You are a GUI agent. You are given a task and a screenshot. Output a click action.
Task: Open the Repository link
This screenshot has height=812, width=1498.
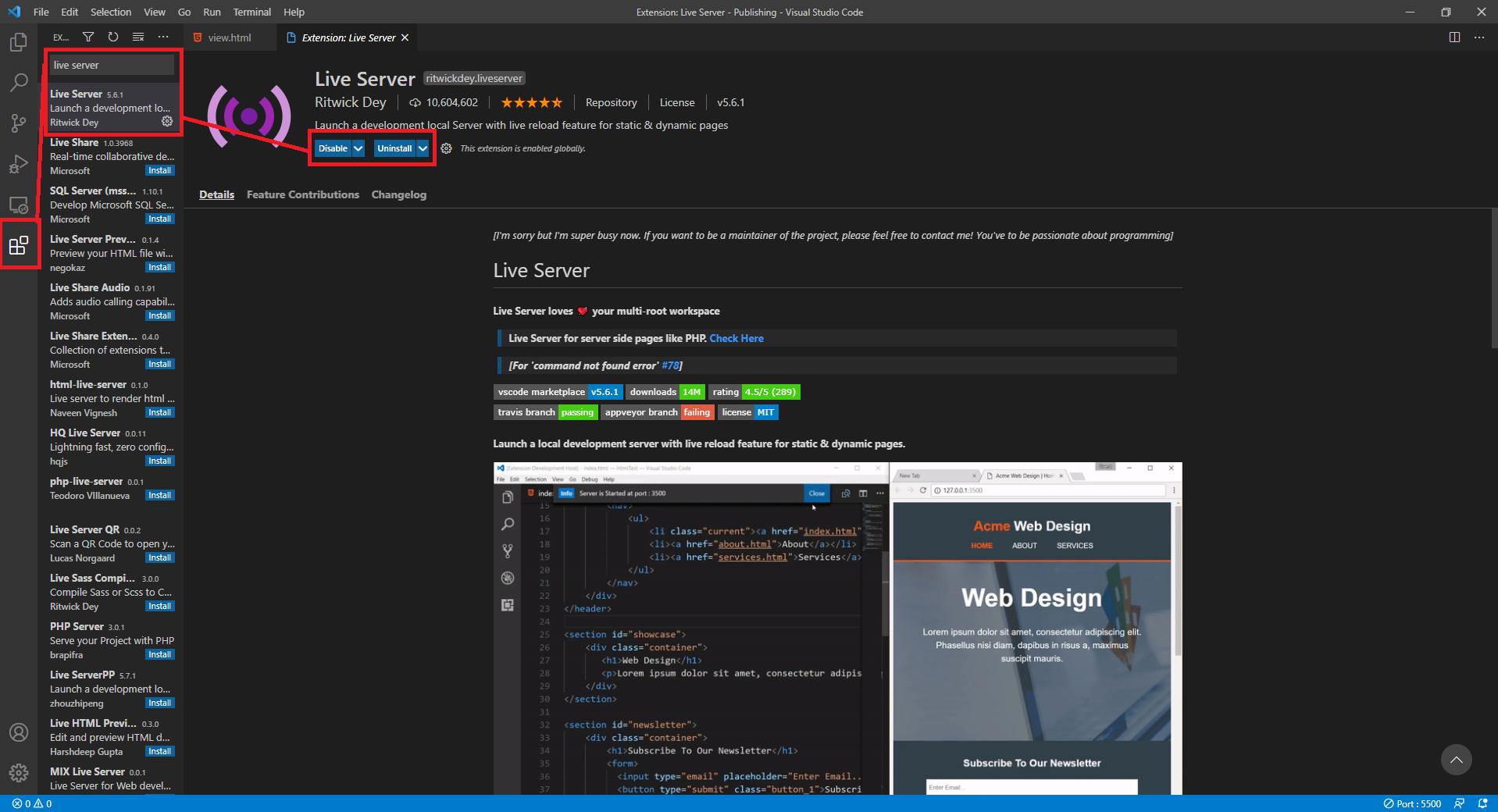click(612, 102)
